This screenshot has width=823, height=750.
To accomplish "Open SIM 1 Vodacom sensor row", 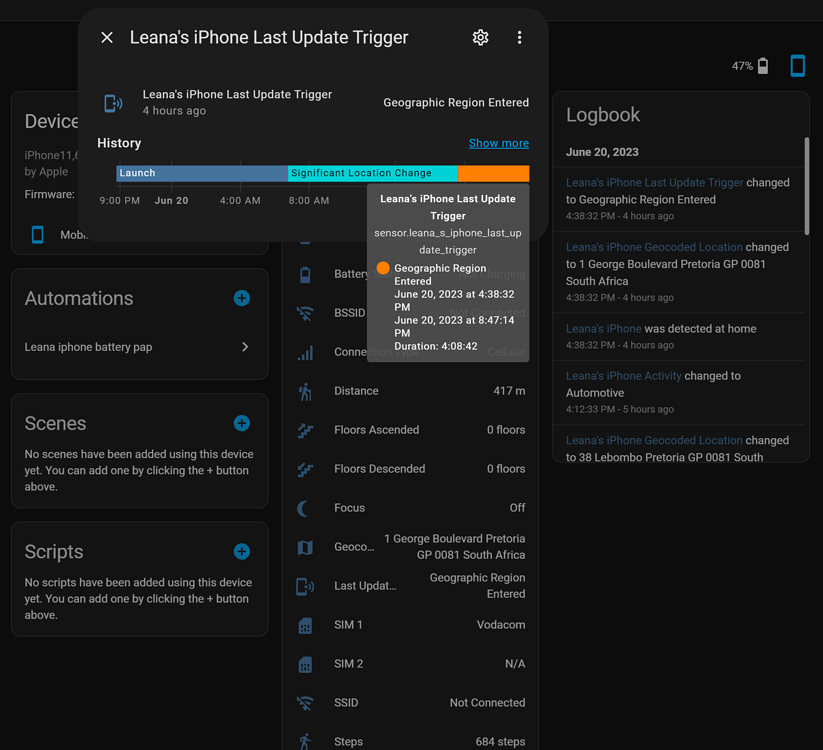I will click(410, 625).
